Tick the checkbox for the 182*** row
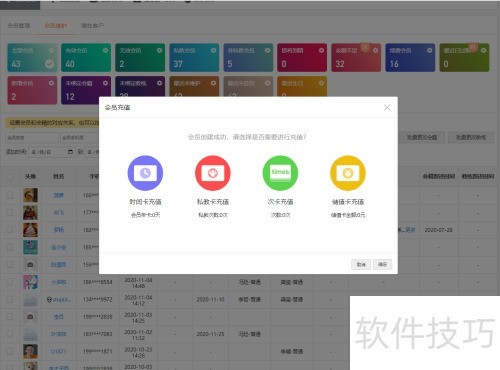 point(10,230)
